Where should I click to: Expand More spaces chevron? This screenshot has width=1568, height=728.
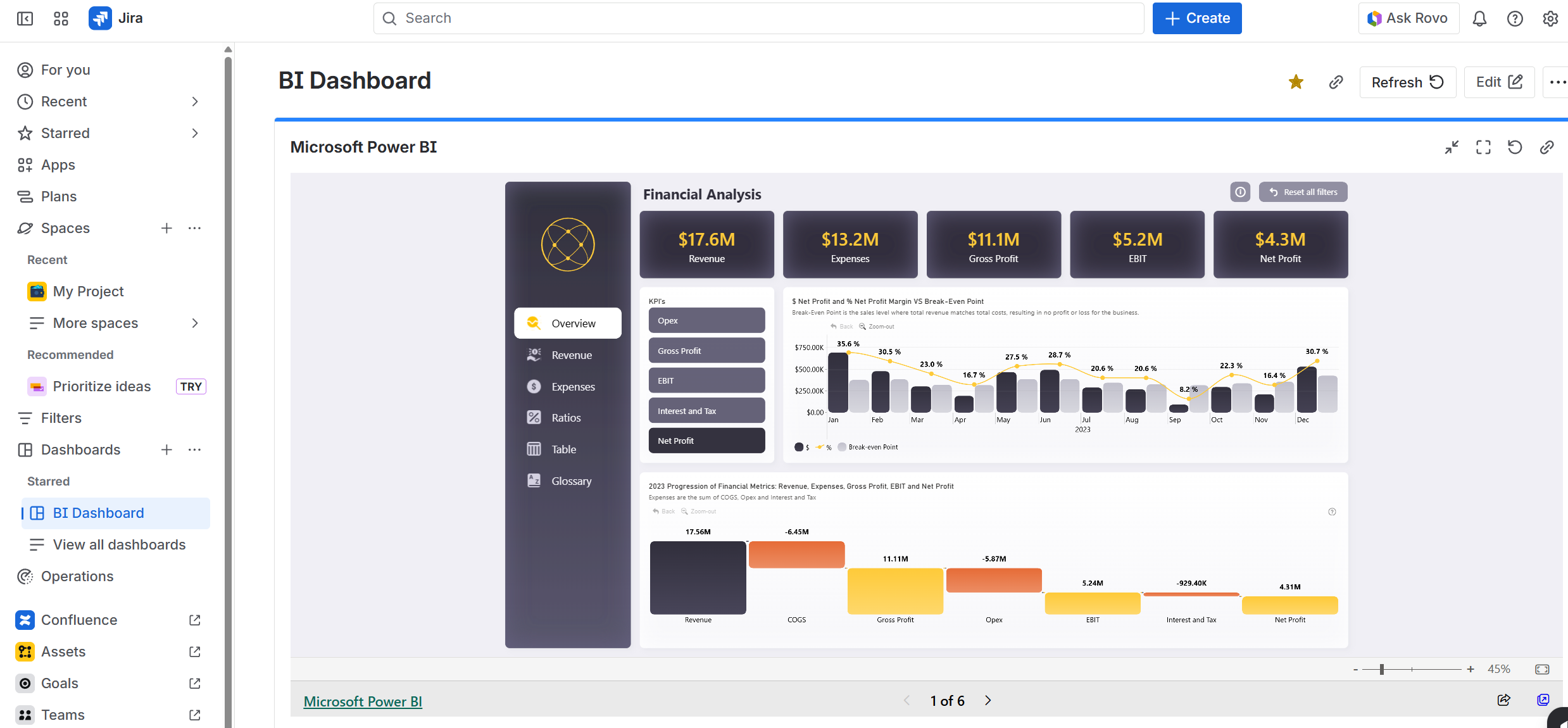click(195, 323)
